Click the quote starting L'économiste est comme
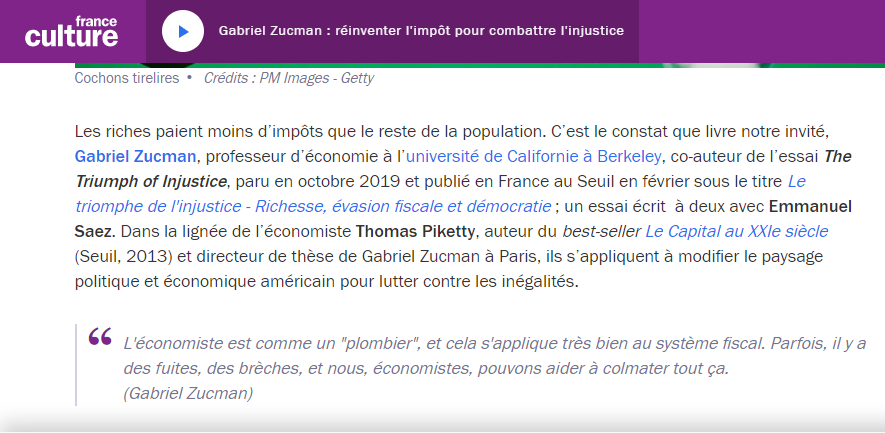This screenshot has width=885, height=433. click(x=494, y=356)
